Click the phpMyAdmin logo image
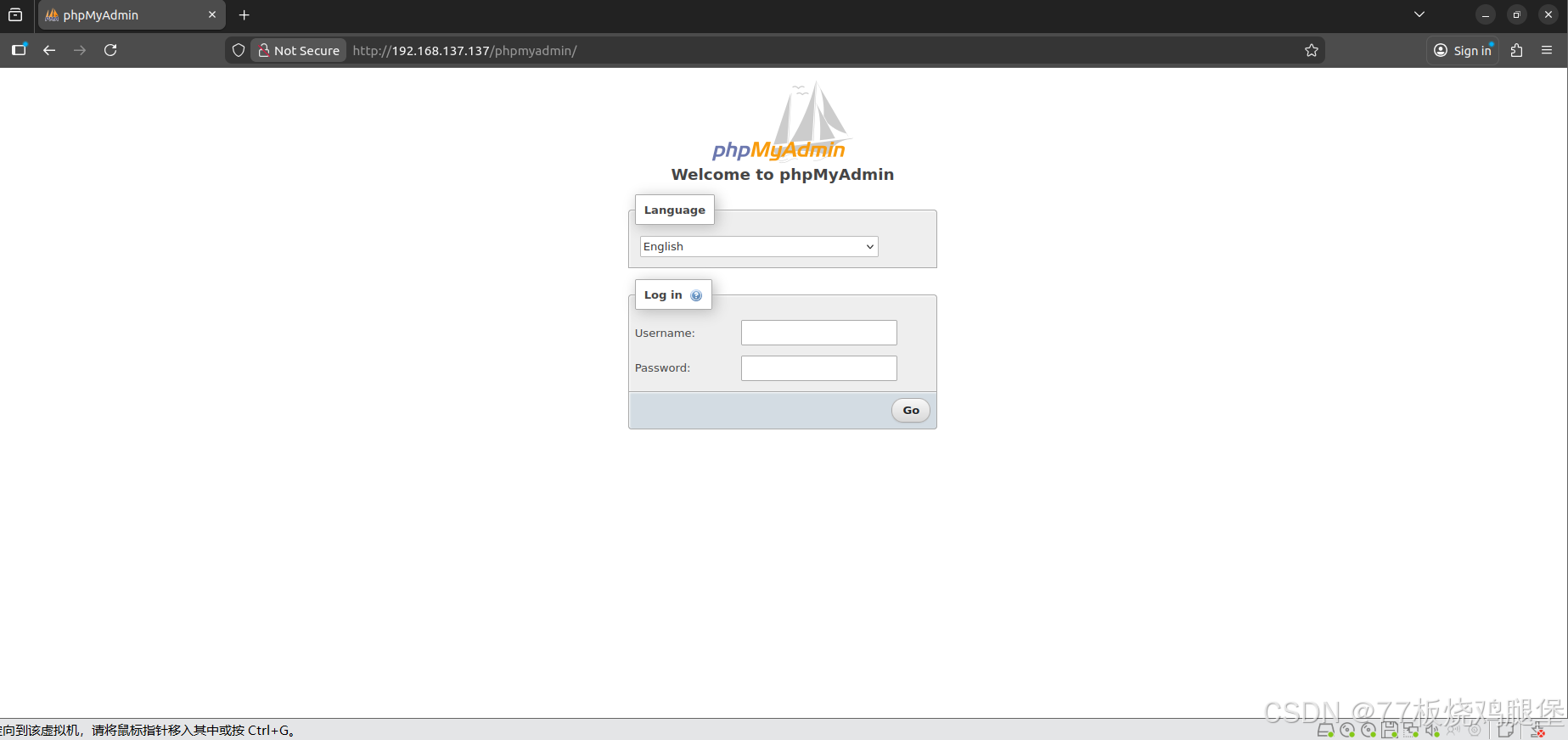This screenshot has height=740, width=1568. [781, 121]
